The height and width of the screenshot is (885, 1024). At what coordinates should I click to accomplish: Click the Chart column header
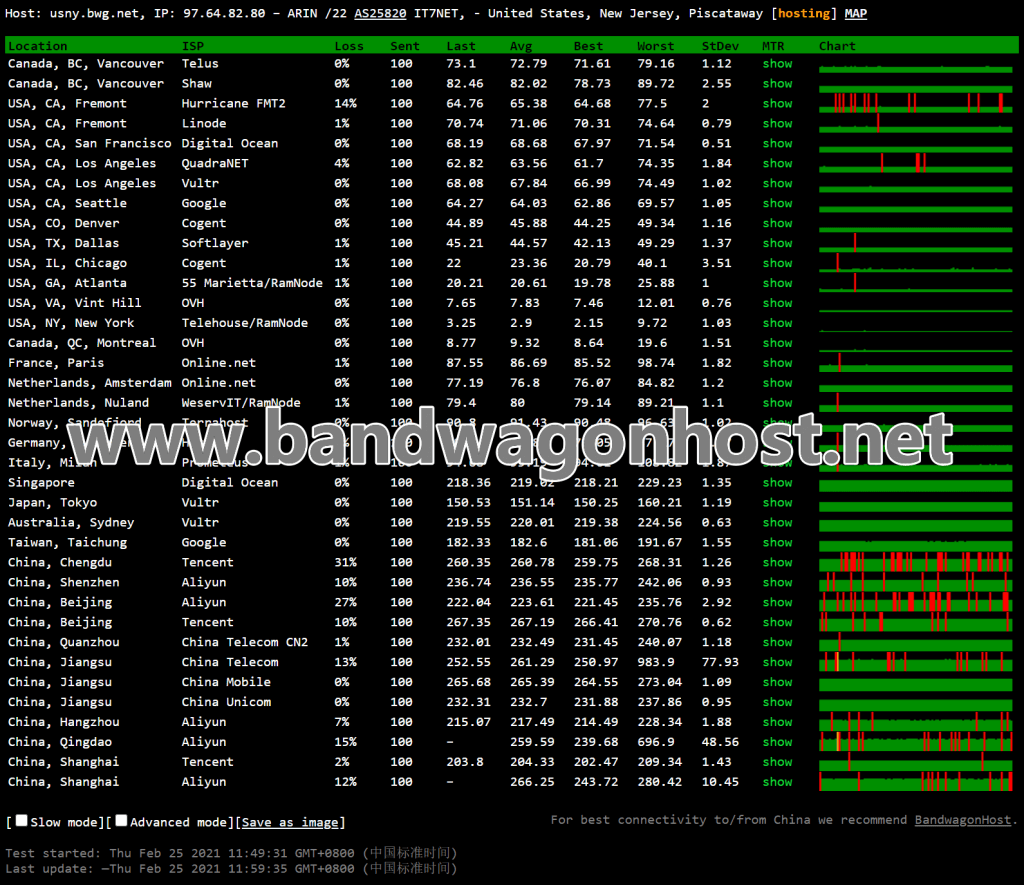pos(837,46)
